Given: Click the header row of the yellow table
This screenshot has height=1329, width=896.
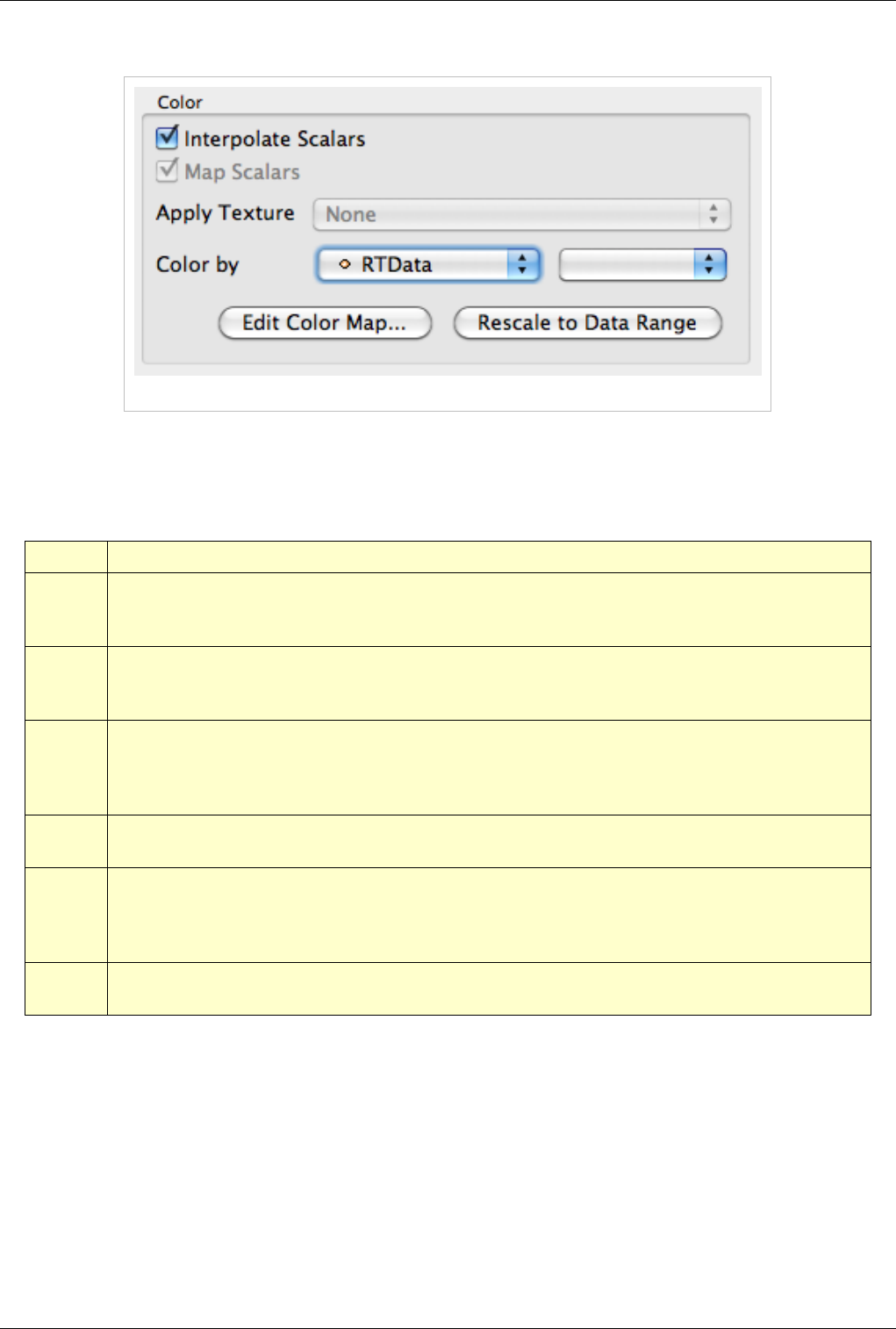Looking at the screenshot, I should [448, 557].
